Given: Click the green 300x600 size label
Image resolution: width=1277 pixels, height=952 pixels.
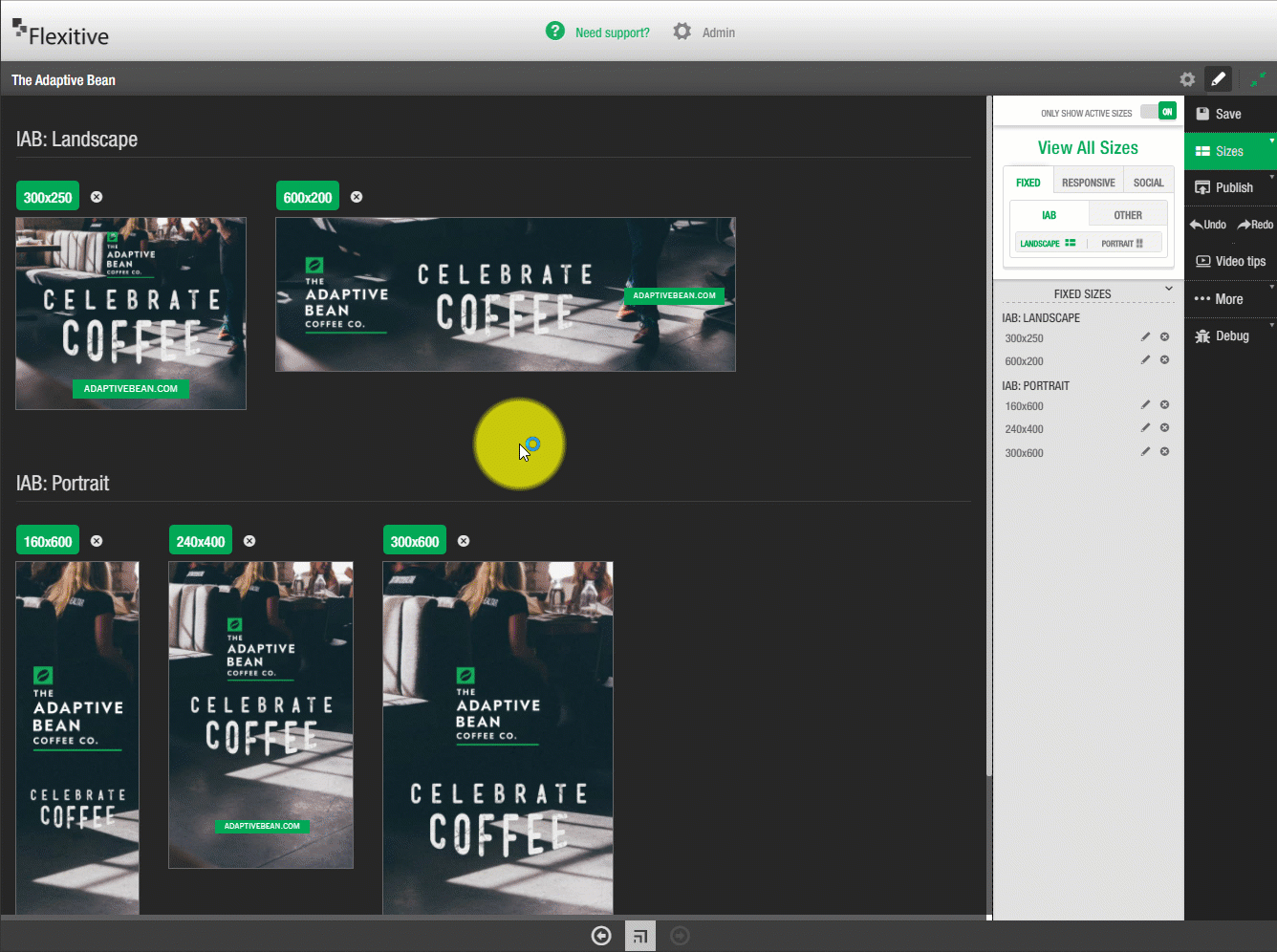Looking at the screenshot, I should pyautogui.click(x=415, y=541).
